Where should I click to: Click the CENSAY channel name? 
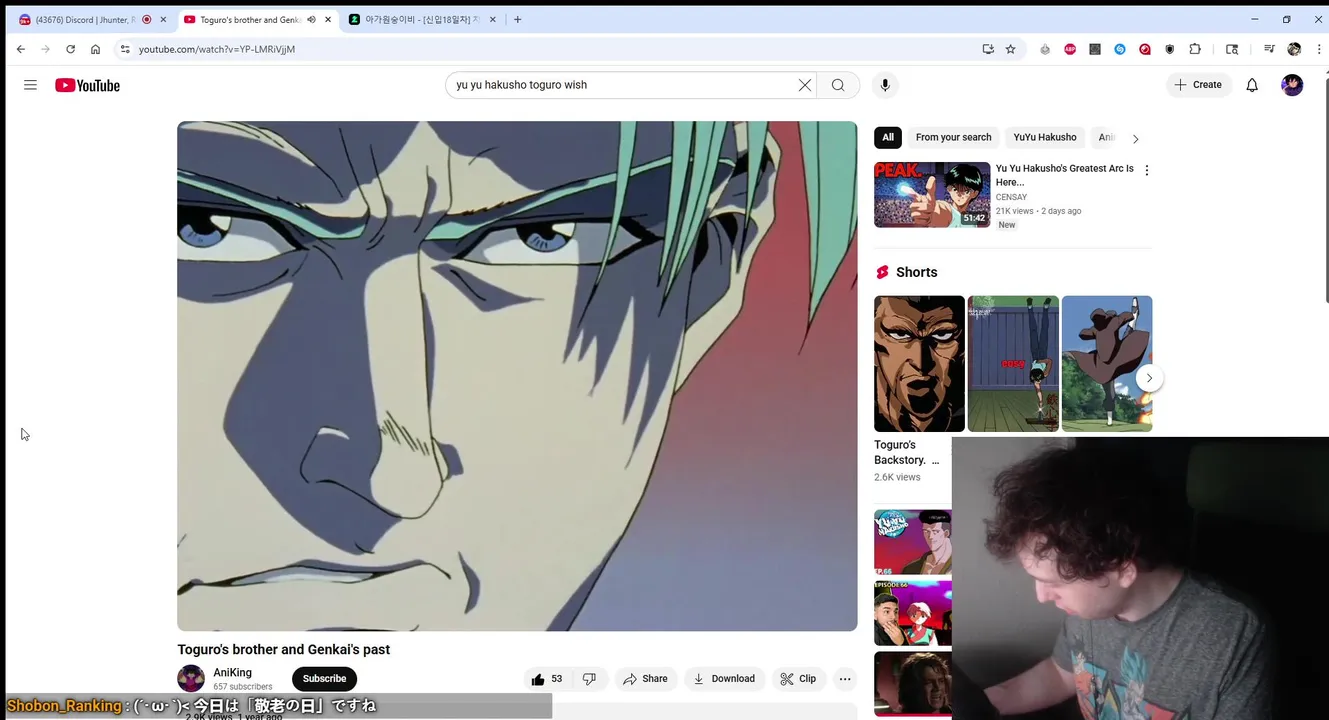tap(1011, 197)
